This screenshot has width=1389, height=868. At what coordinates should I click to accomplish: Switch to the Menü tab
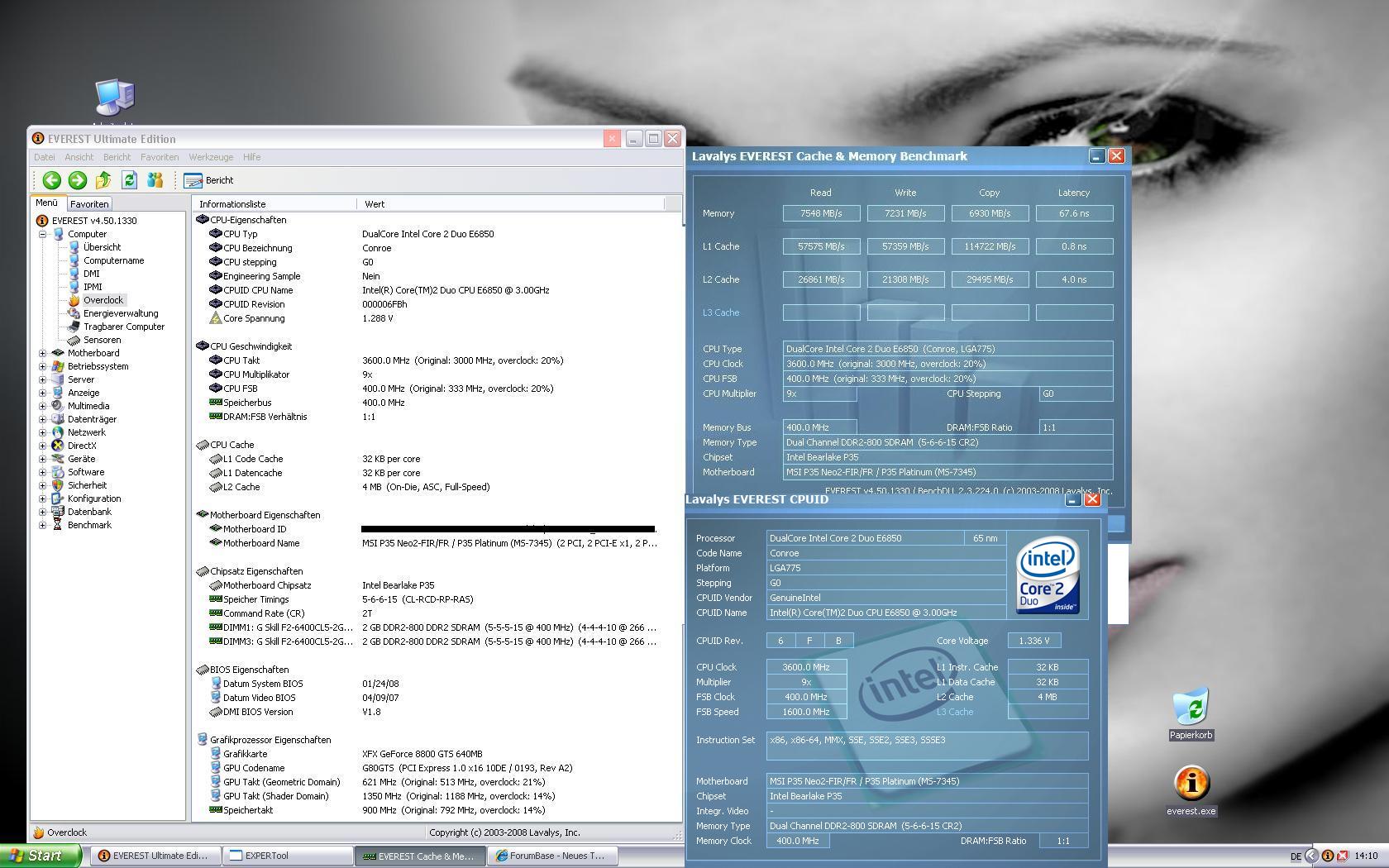pyautogui.click(x=46, y=203)
